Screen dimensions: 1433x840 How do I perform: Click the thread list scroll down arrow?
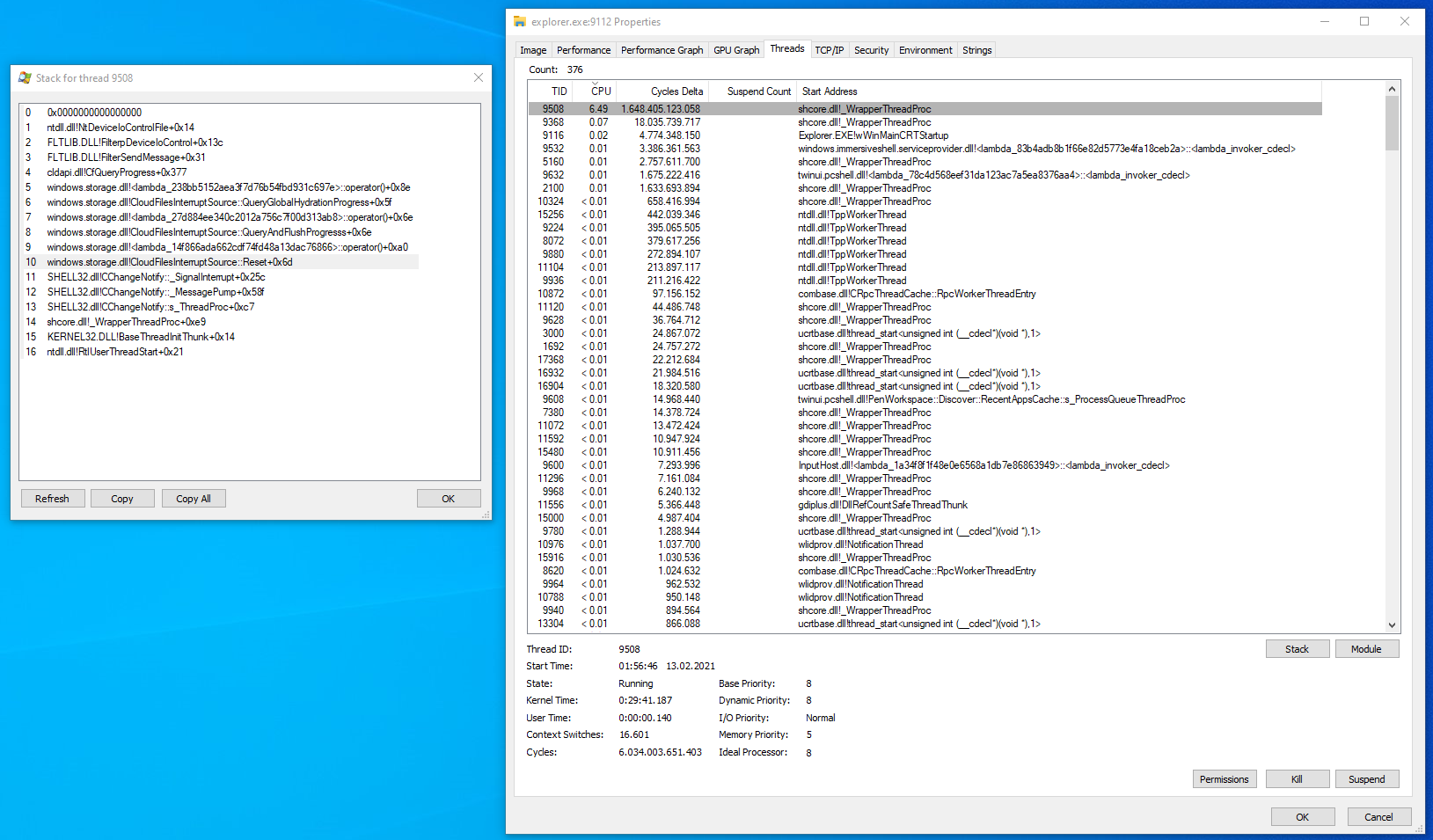(1392, 625)
